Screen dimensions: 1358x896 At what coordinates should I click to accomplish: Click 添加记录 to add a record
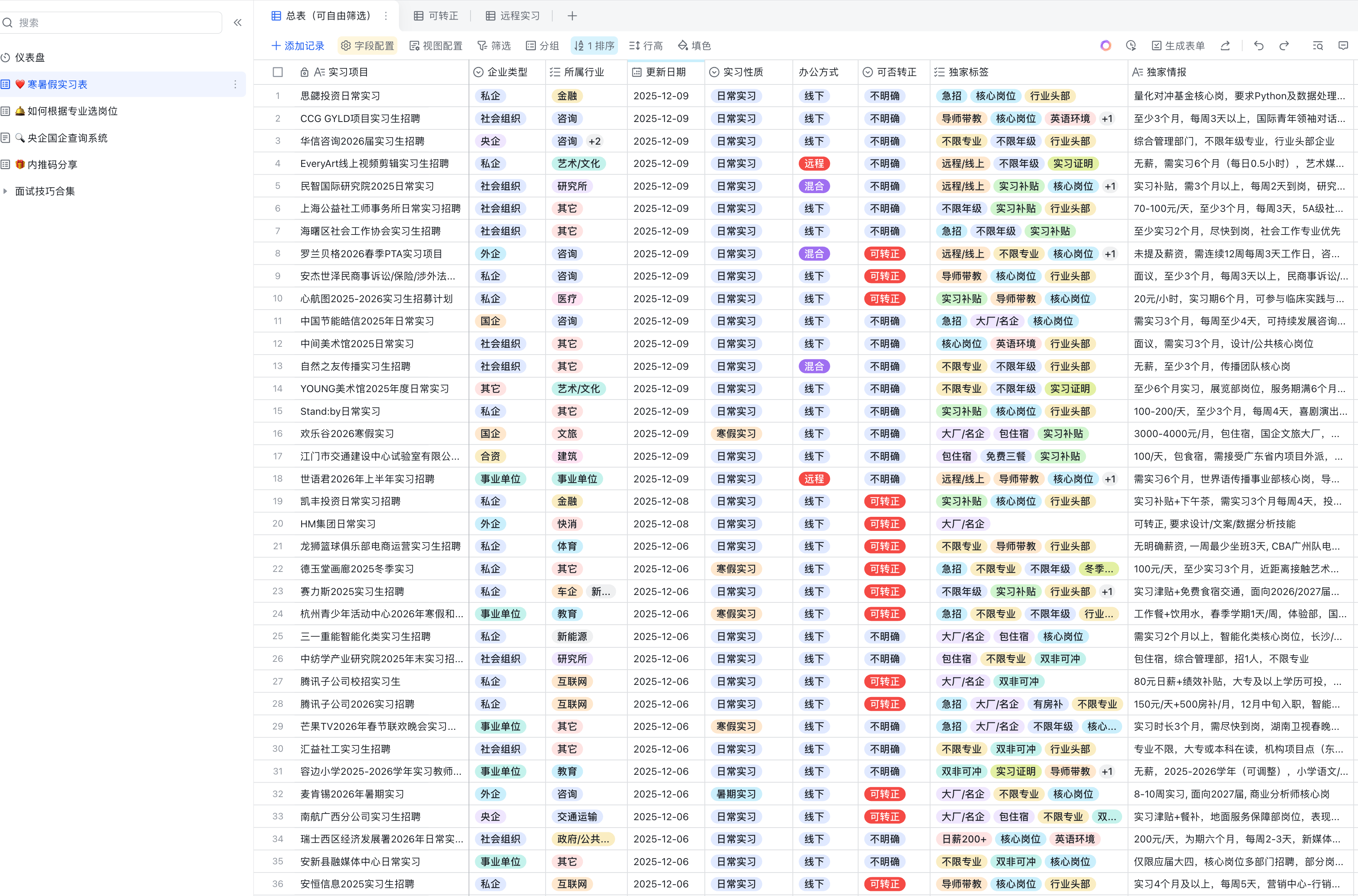click(298, 46)
